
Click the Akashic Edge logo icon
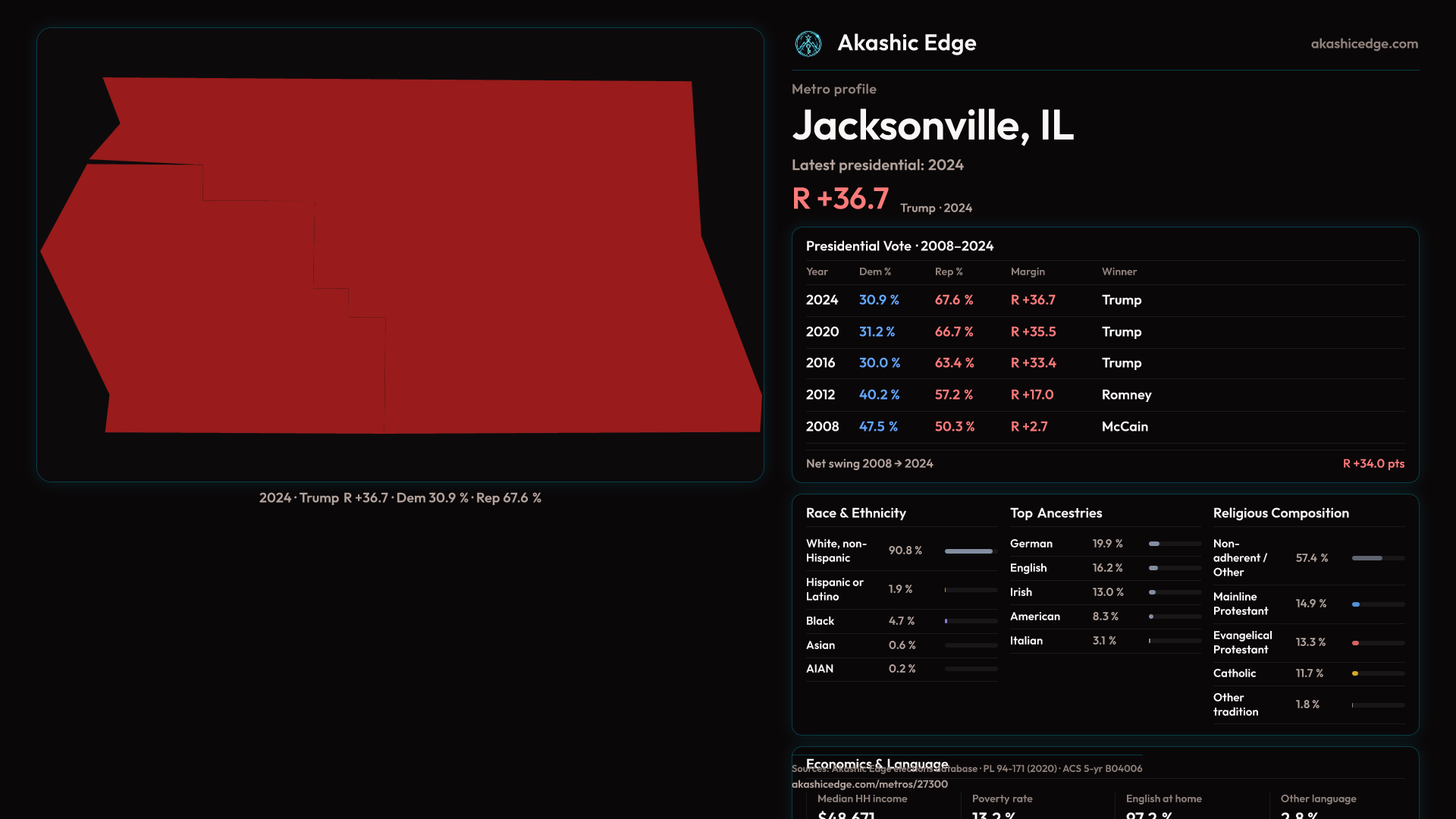point(808,44)
